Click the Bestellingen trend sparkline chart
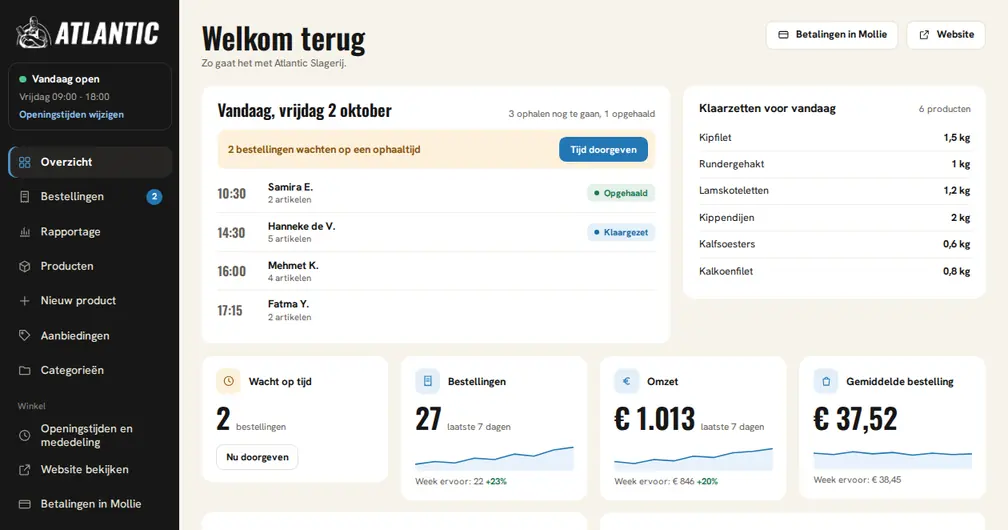1008x530 pixels. pyautogui.click(x=494, y=458)
